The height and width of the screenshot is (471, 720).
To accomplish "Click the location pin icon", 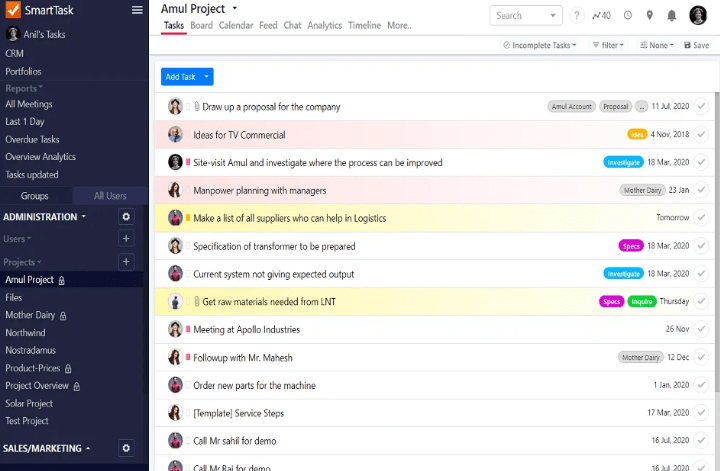I will [649, 16].
